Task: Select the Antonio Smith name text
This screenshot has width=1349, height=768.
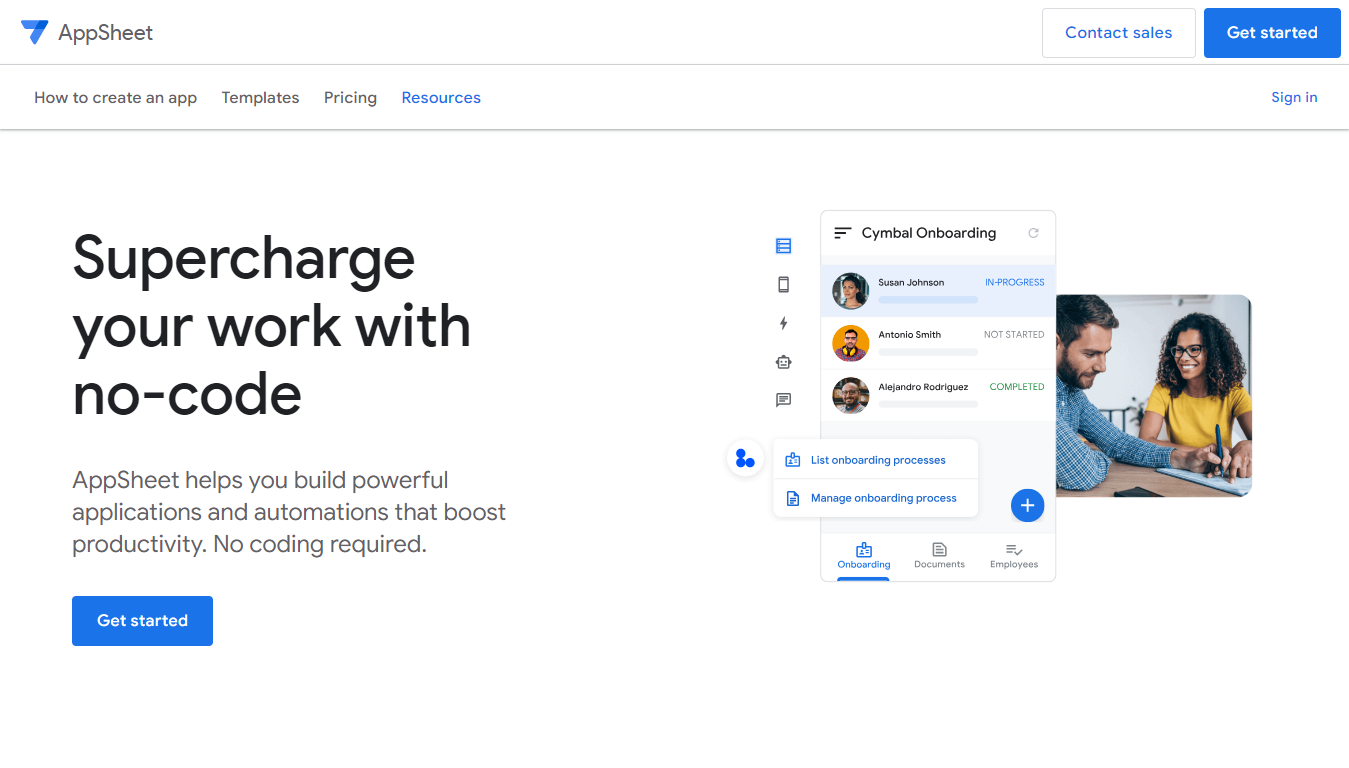Action: coord(910,334)
